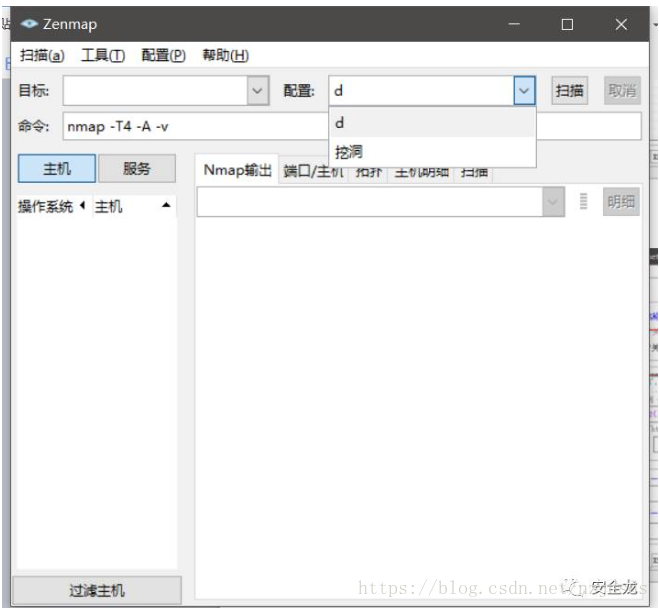Open the 工具(T) menu
This screenshot has width=659, height=608.
pos(103,55)
